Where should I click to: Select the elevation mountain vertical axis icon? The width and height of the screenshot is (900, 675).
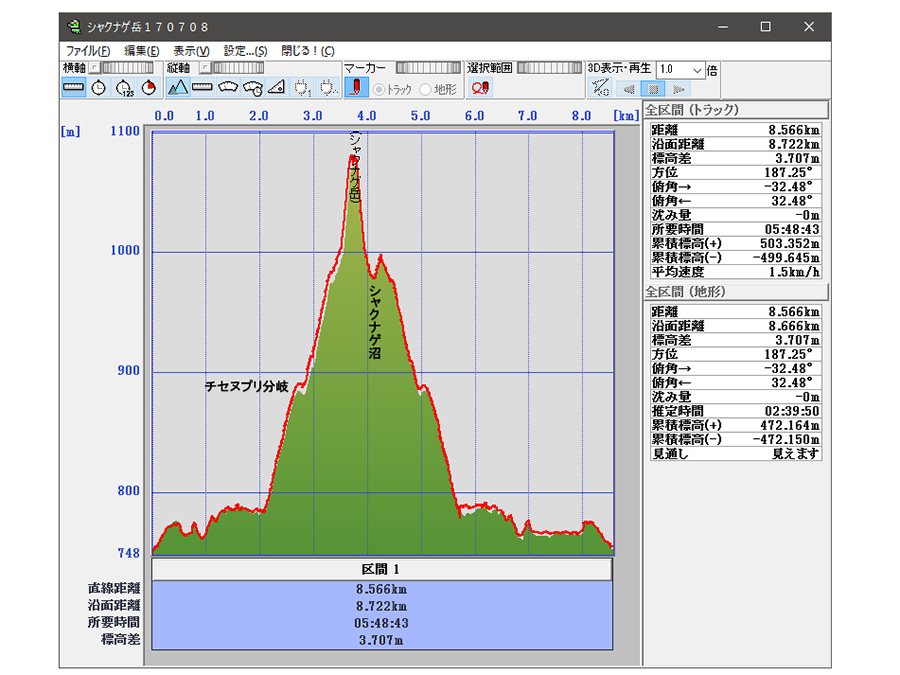(x=178, y=88)
